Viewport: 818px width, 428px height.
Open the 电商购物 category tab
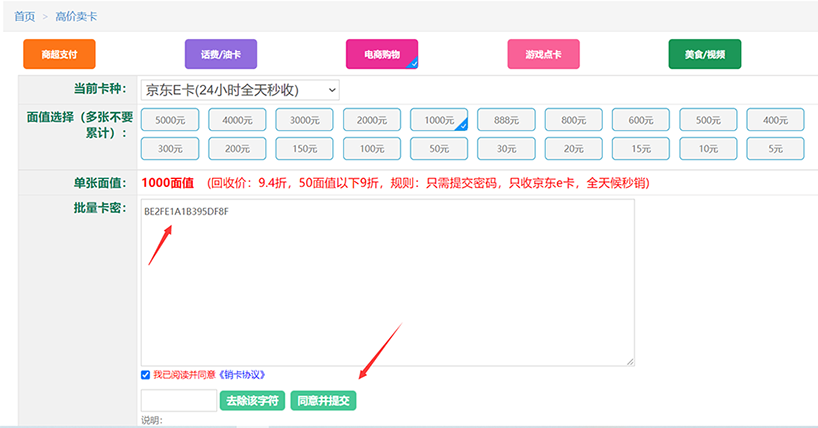(x=382, y=54)
